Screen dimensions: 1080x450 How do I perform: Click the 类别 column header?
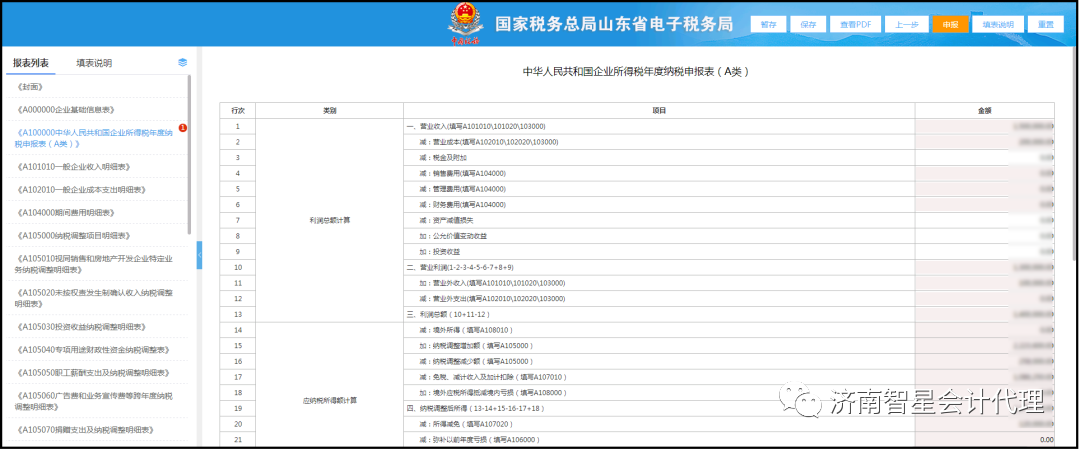coord(329,110)
